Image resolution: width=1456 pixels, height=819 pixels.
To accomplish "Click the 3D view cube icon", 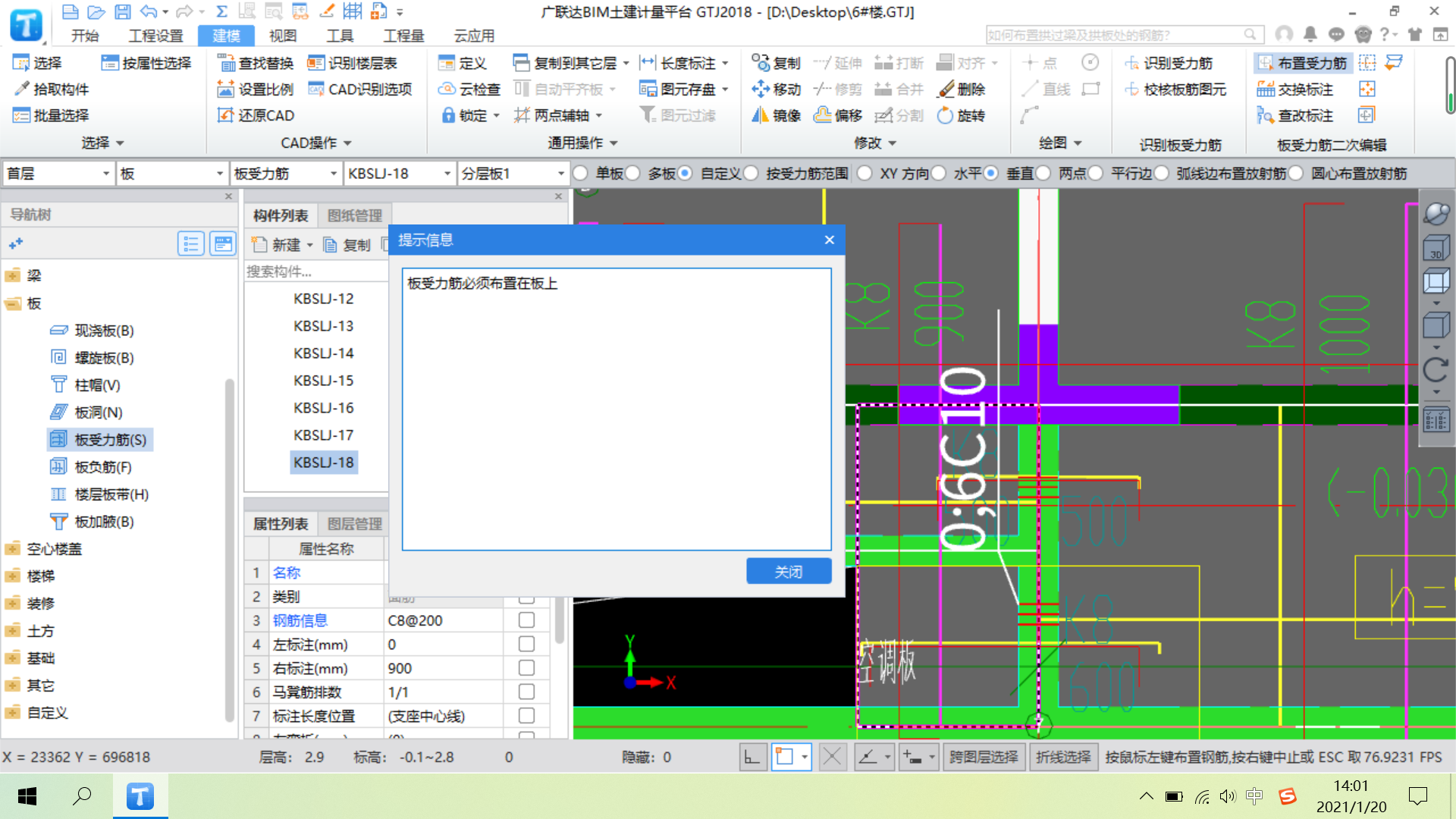I will click(1436, 247).
